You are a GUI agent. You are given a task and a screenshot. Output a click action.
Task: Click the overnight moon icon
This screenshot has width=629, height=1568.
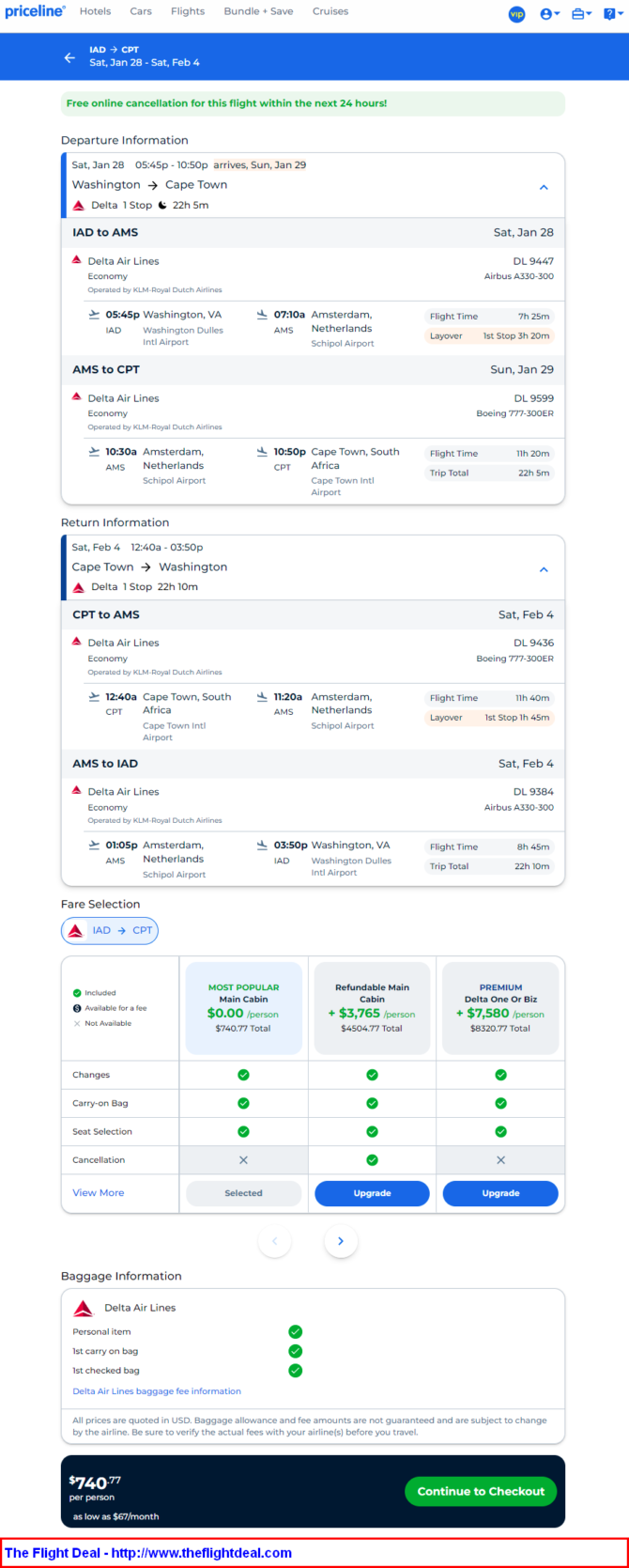pyautogui.click(x=162, y=205)
